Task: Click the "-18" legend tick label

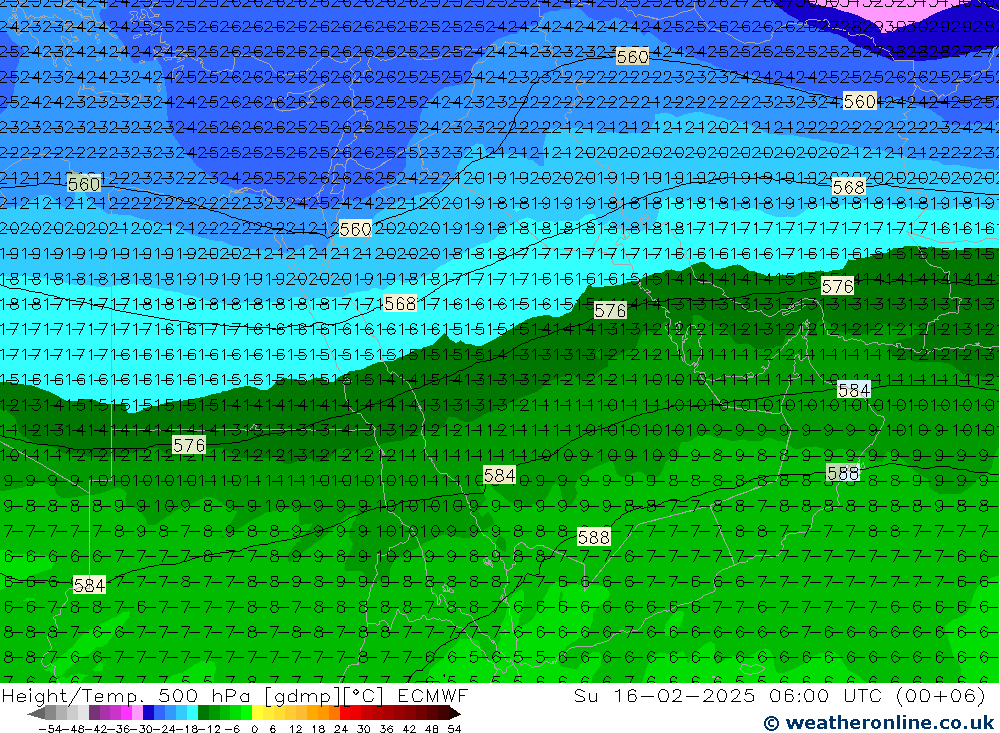Action: (188, 729)
